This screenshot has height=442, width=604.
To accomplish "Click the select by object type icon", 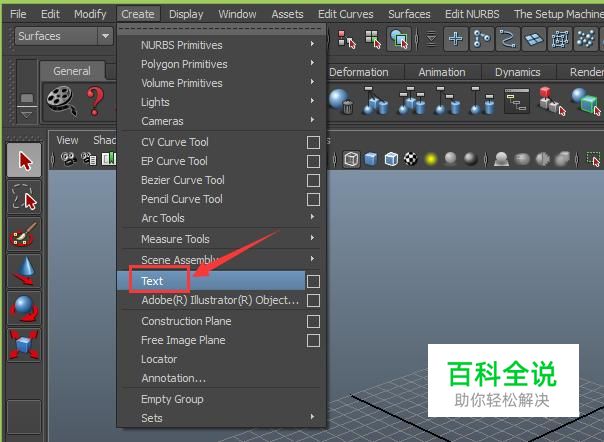I will click(x=373, y=39).
